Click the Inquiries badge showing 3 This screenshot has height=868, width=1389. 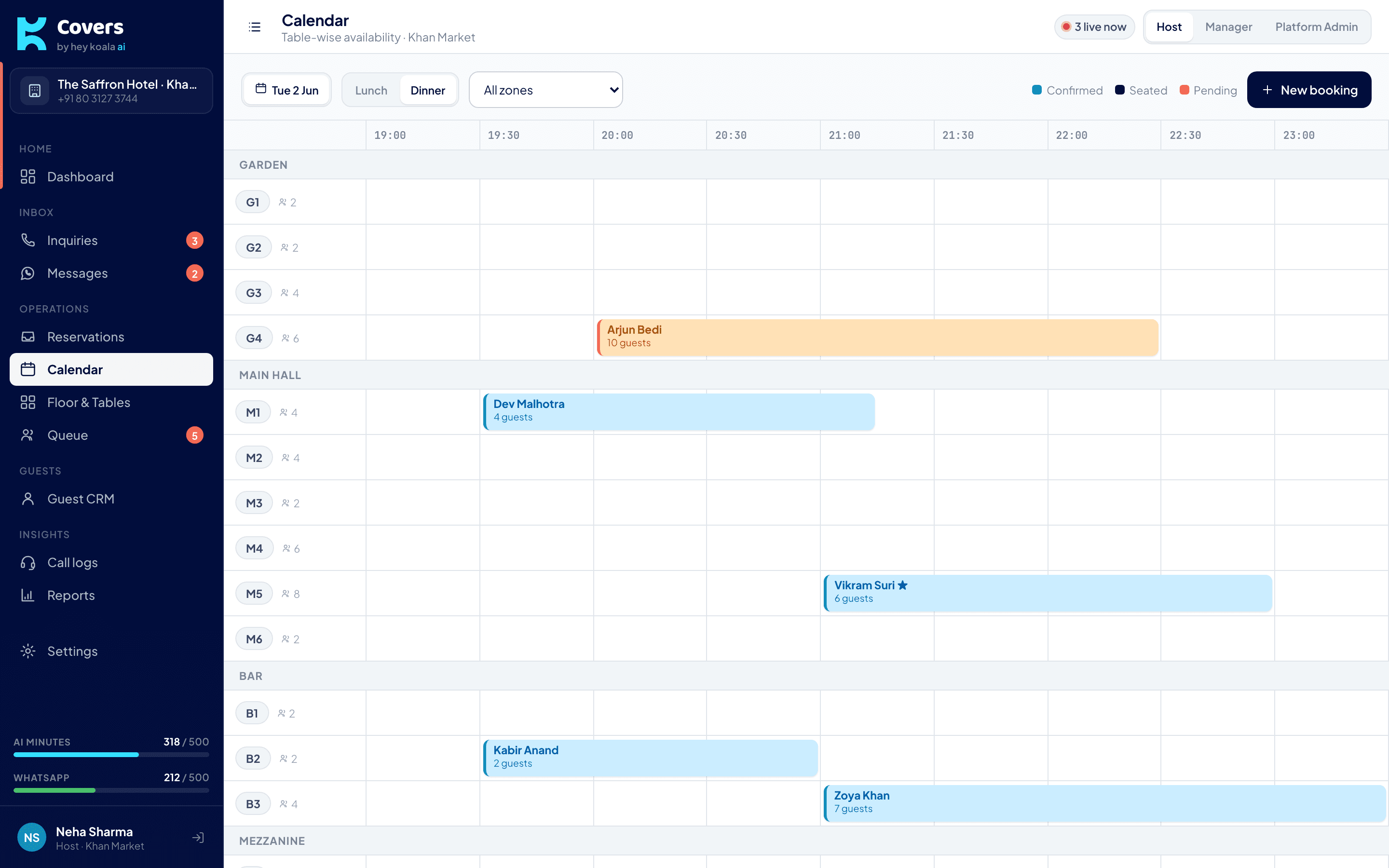pos(194,241)
